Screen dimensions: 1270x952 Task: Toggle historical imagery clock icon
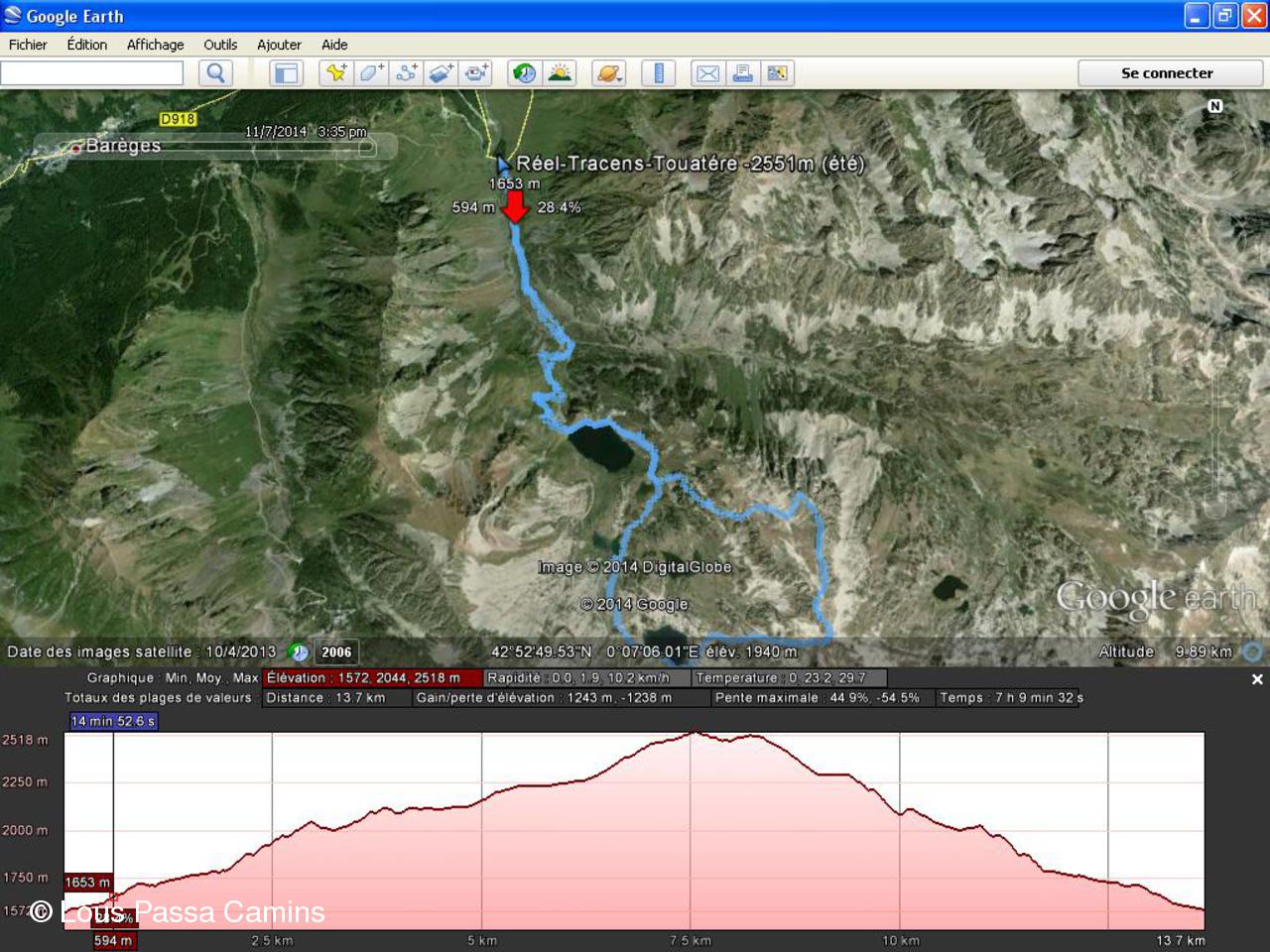(x=524, y=73)
